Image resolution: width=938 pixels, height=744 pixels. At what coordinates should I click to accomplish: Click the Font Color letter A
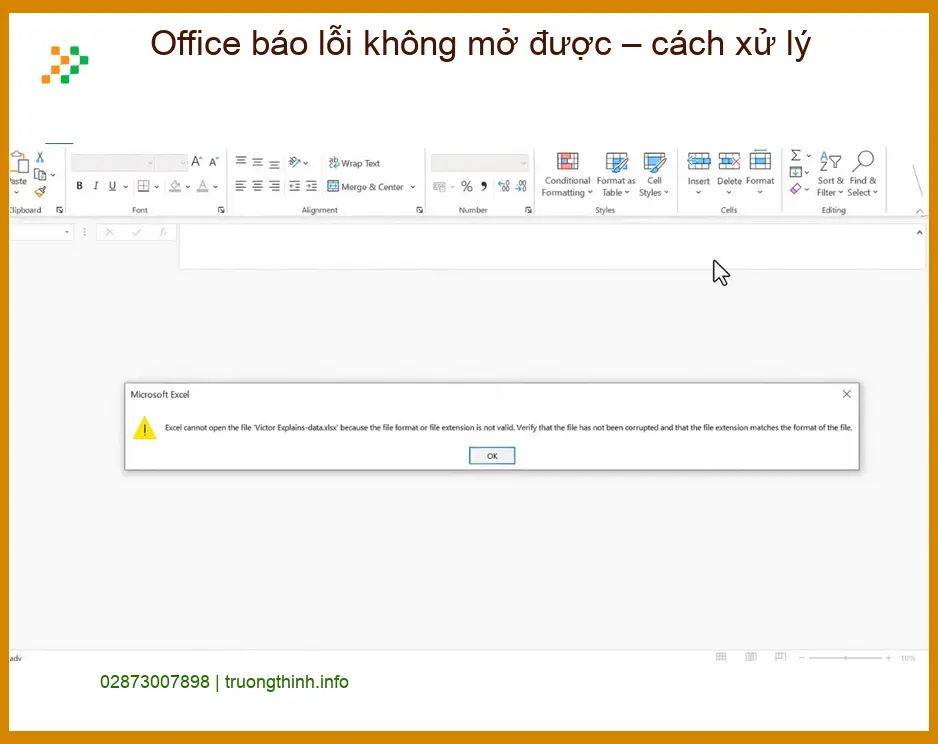(203, 187)
